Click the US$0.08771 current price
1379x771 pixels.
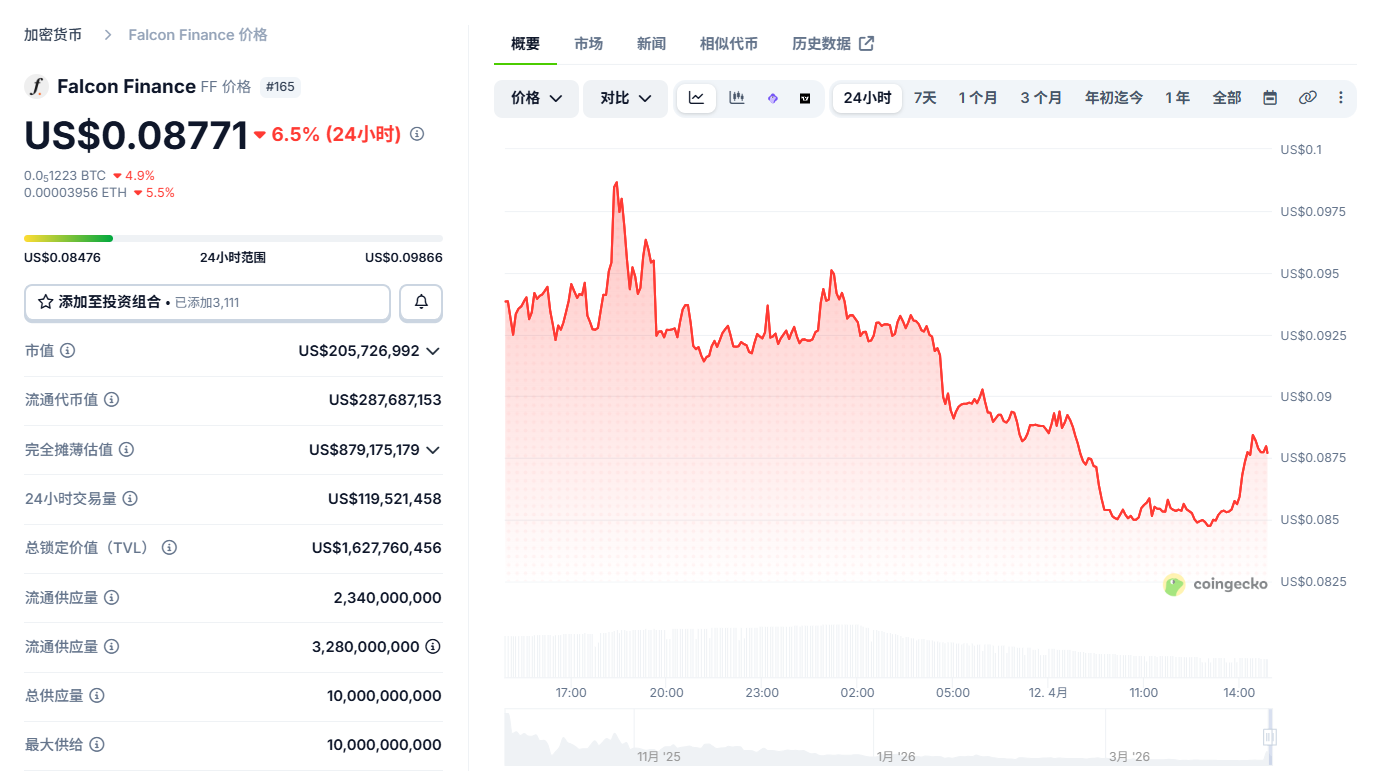click(136, 135)
